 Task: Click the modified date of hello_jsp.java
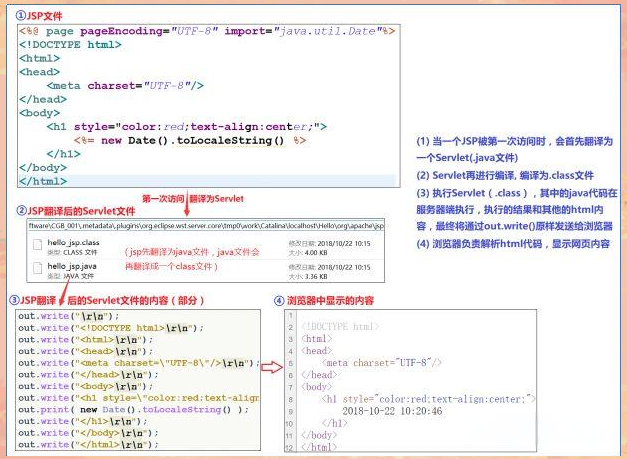(344, 267)
